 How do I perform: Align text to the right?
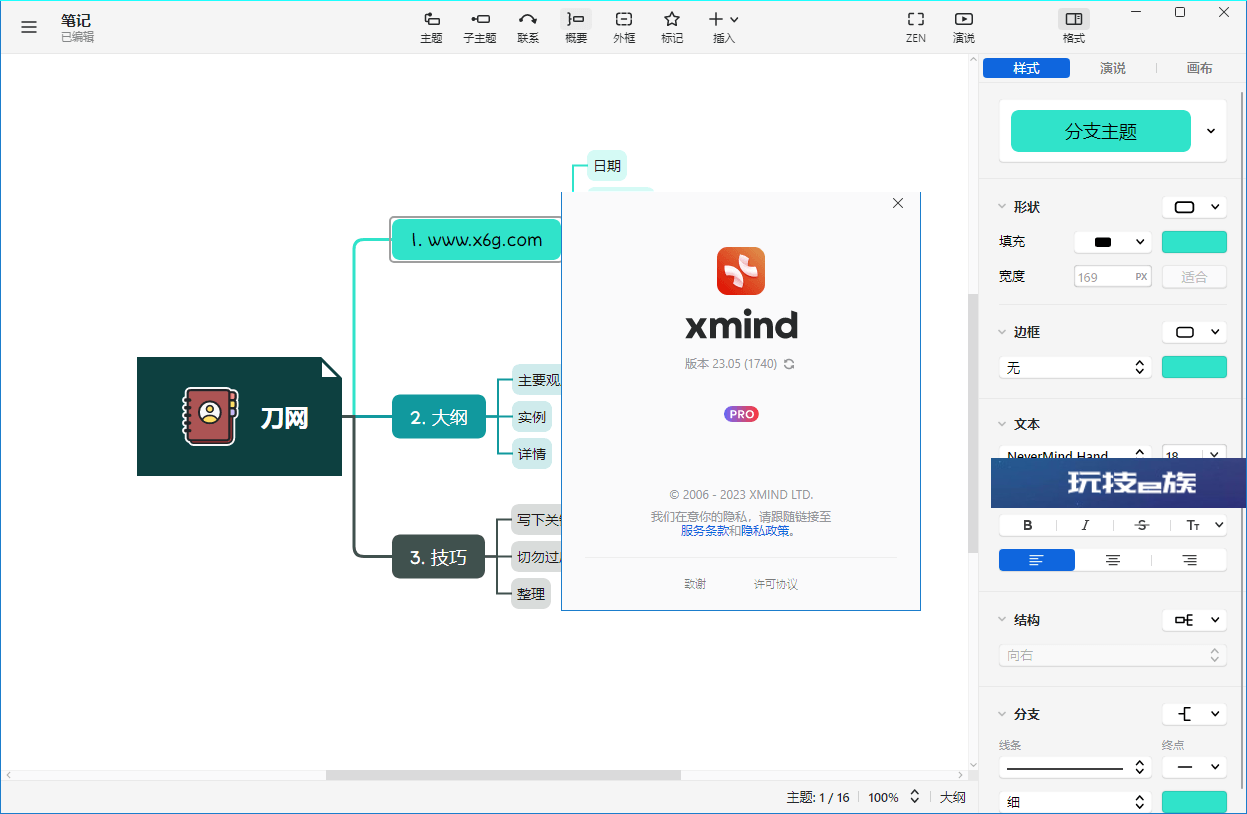click(x=1189, y=560)
